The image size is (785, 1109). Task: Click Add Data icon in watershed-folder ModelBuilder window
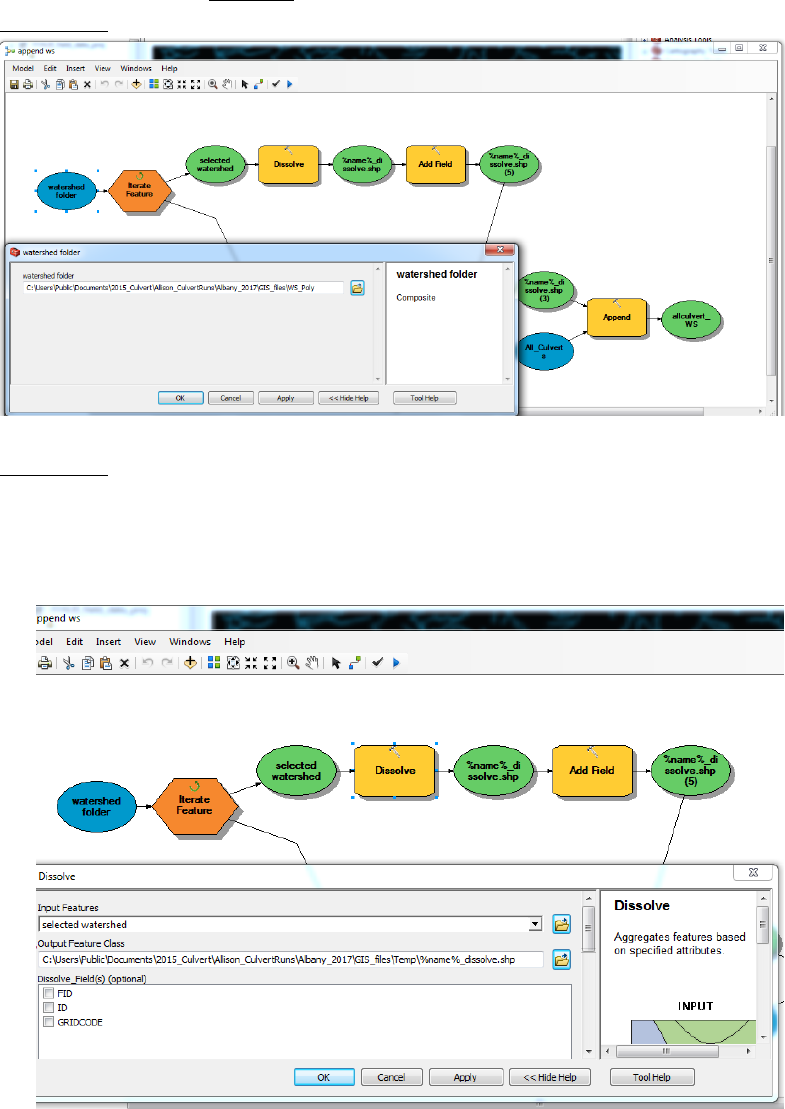pos(136,84)
